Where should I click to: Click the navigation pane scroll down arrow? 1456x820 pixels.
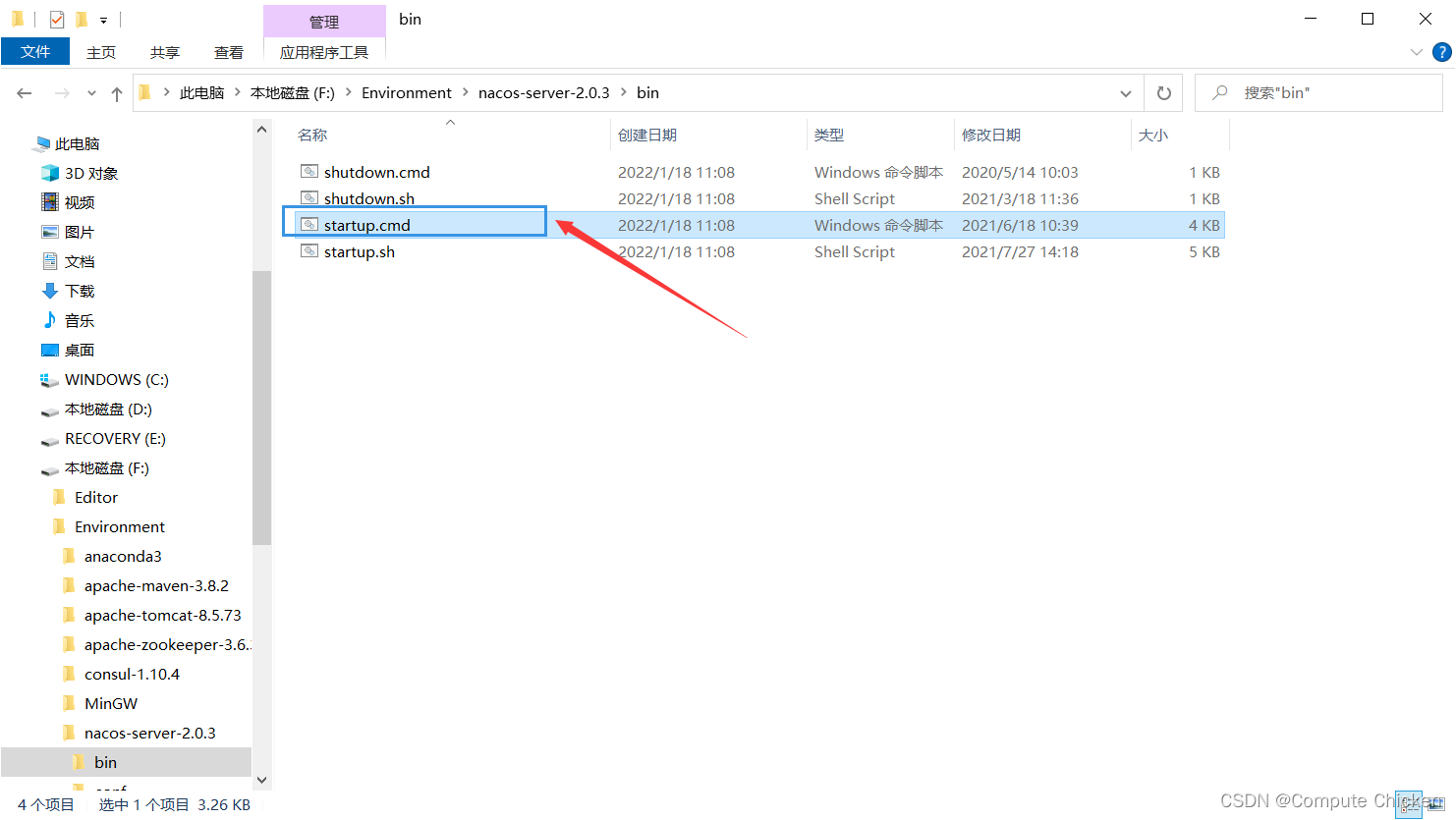click(262, 781)
